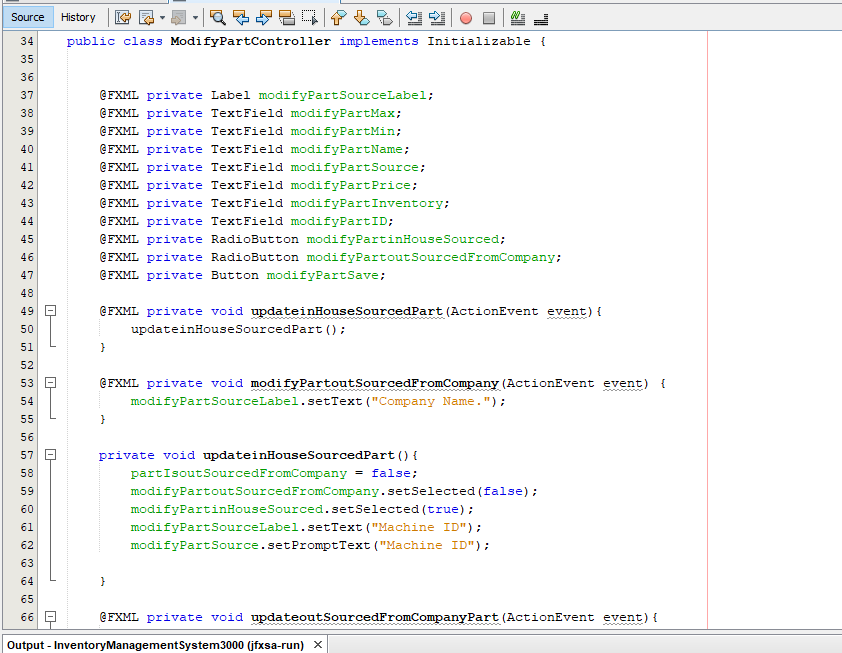Click "Machine ID" string on setPromptText line
Screen dimensions: 842x653
[x=427, y=545]
